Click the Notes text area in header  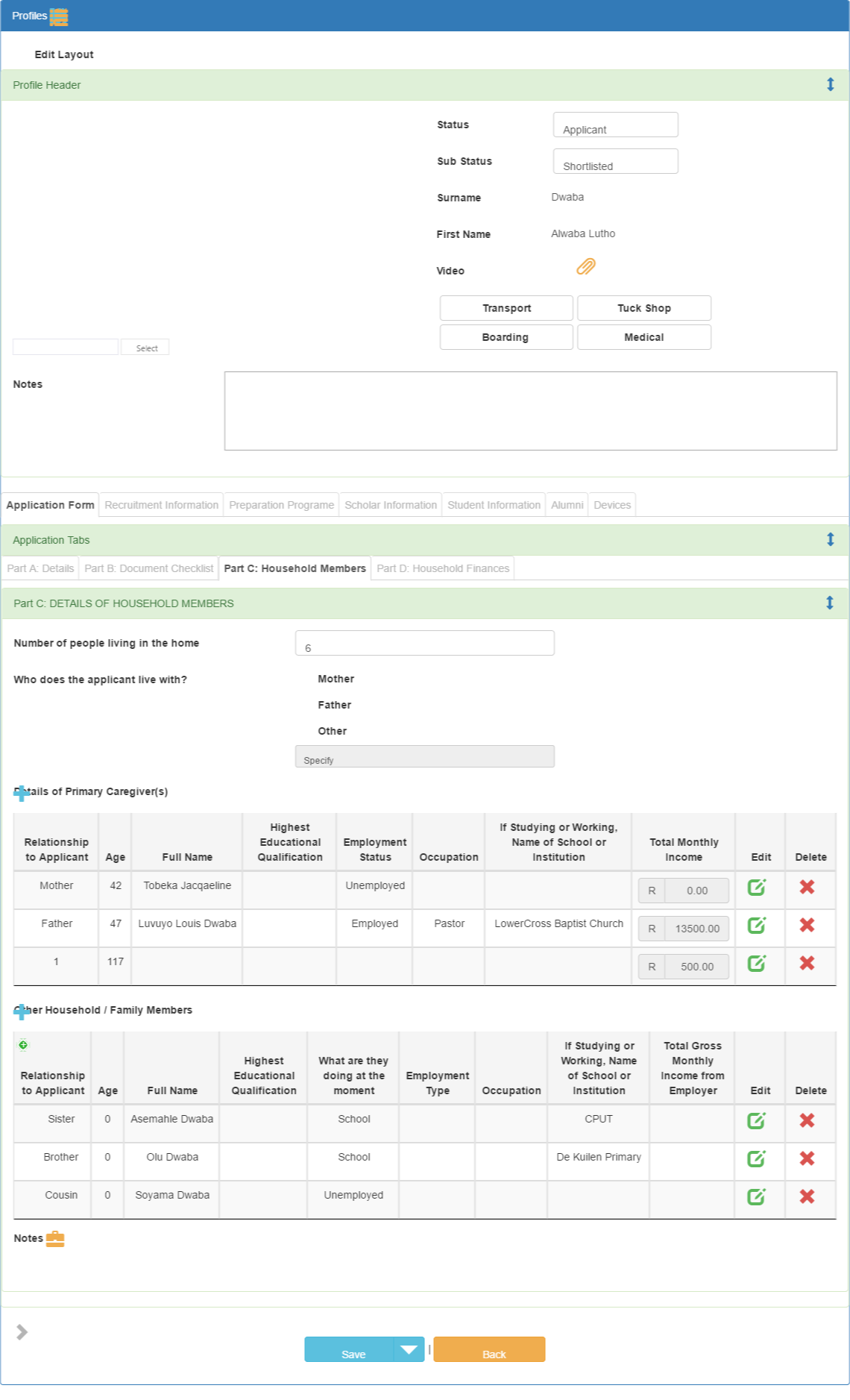tap(531, 411)
